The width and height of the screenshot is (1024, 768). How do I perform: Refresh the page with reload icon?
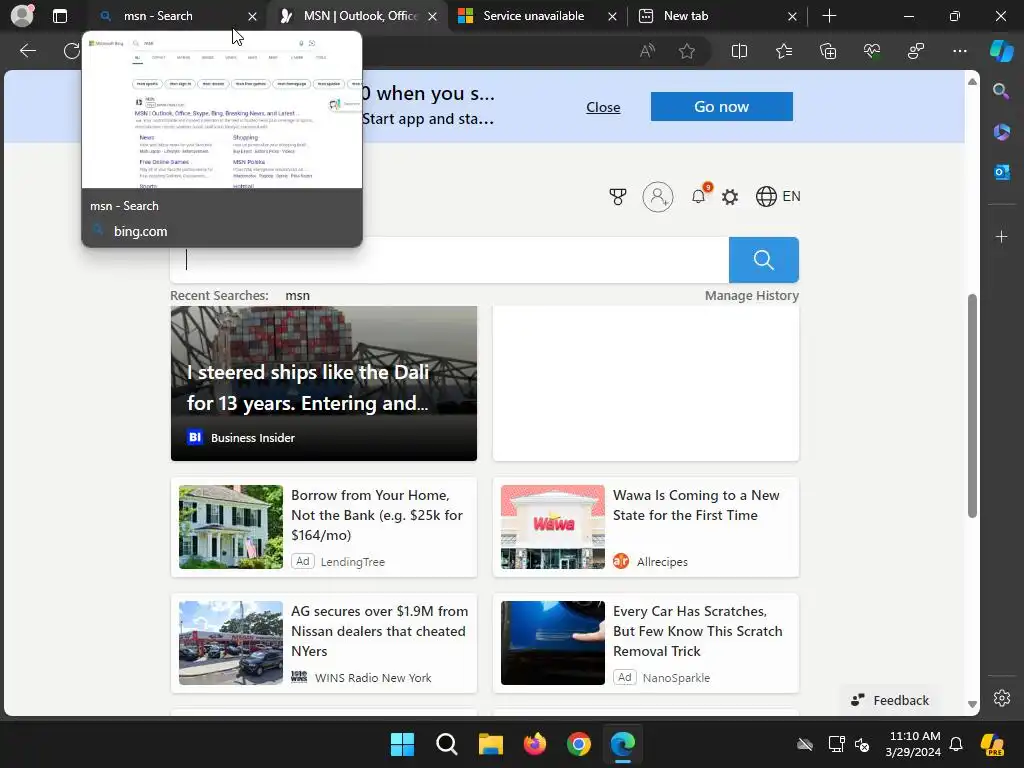pos(72,51)
